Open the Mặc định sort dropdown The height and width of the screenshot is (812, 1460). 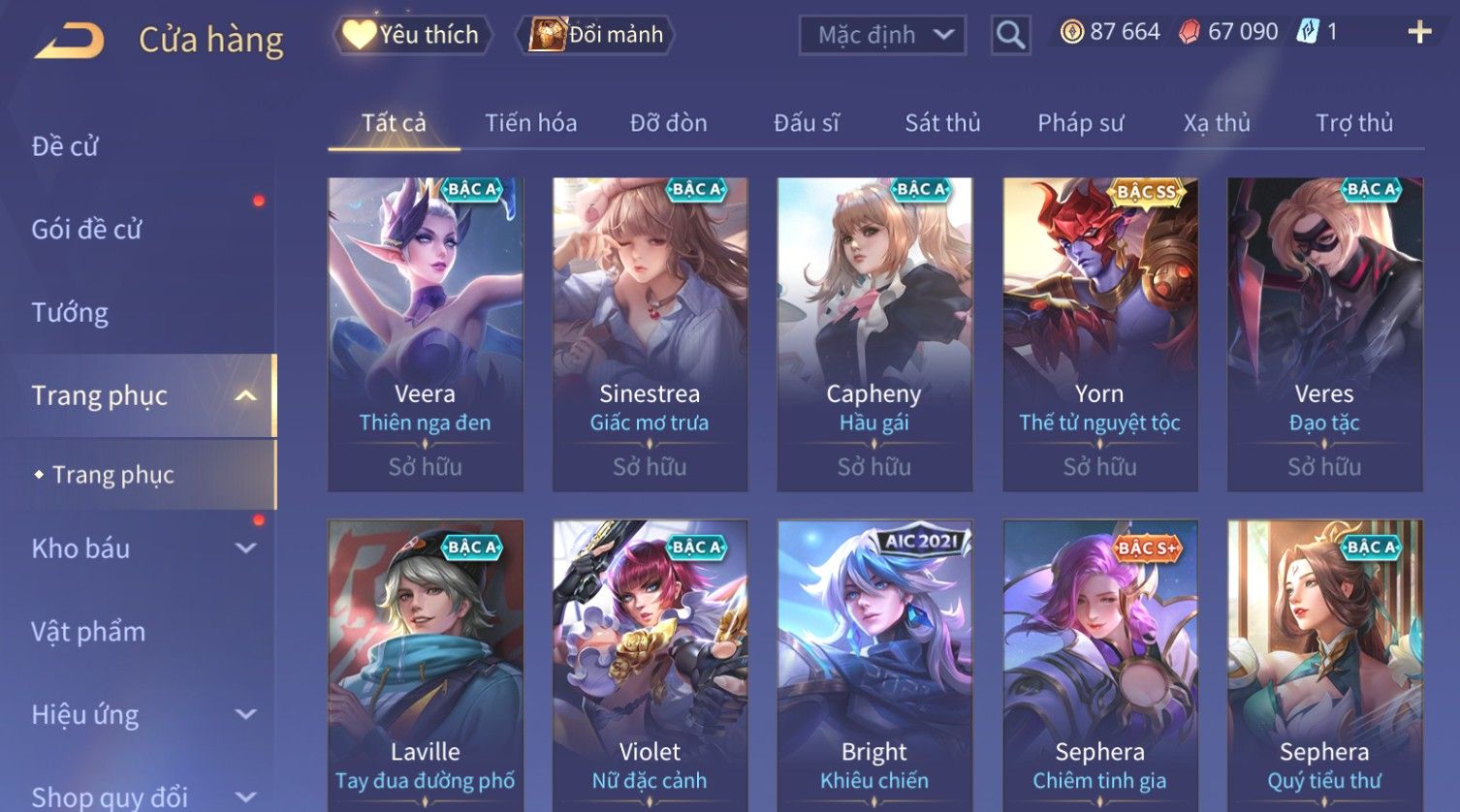click(x=882, y=35)
